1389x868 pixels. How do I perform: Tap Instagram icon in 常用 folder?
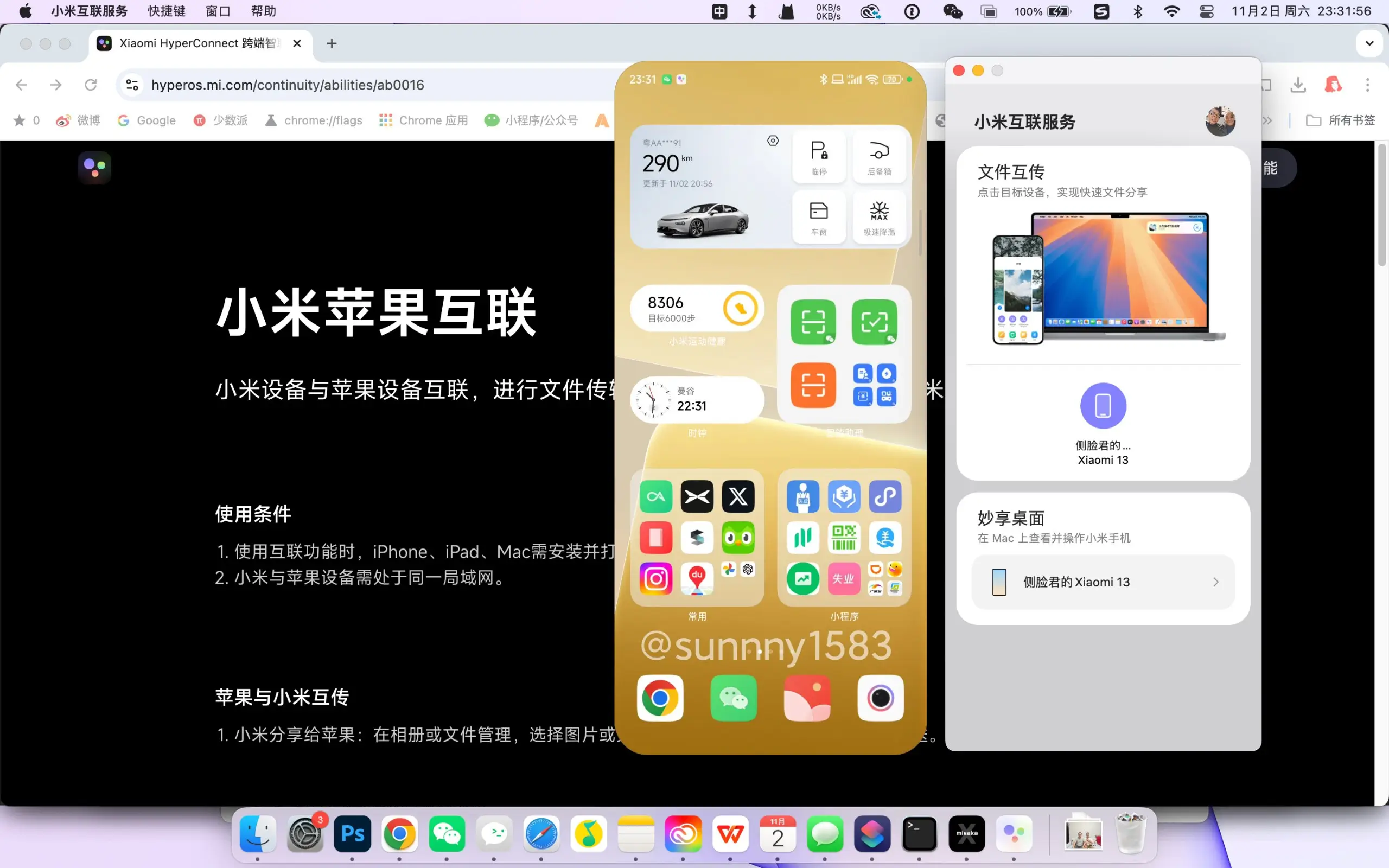[x=656, y=578]
